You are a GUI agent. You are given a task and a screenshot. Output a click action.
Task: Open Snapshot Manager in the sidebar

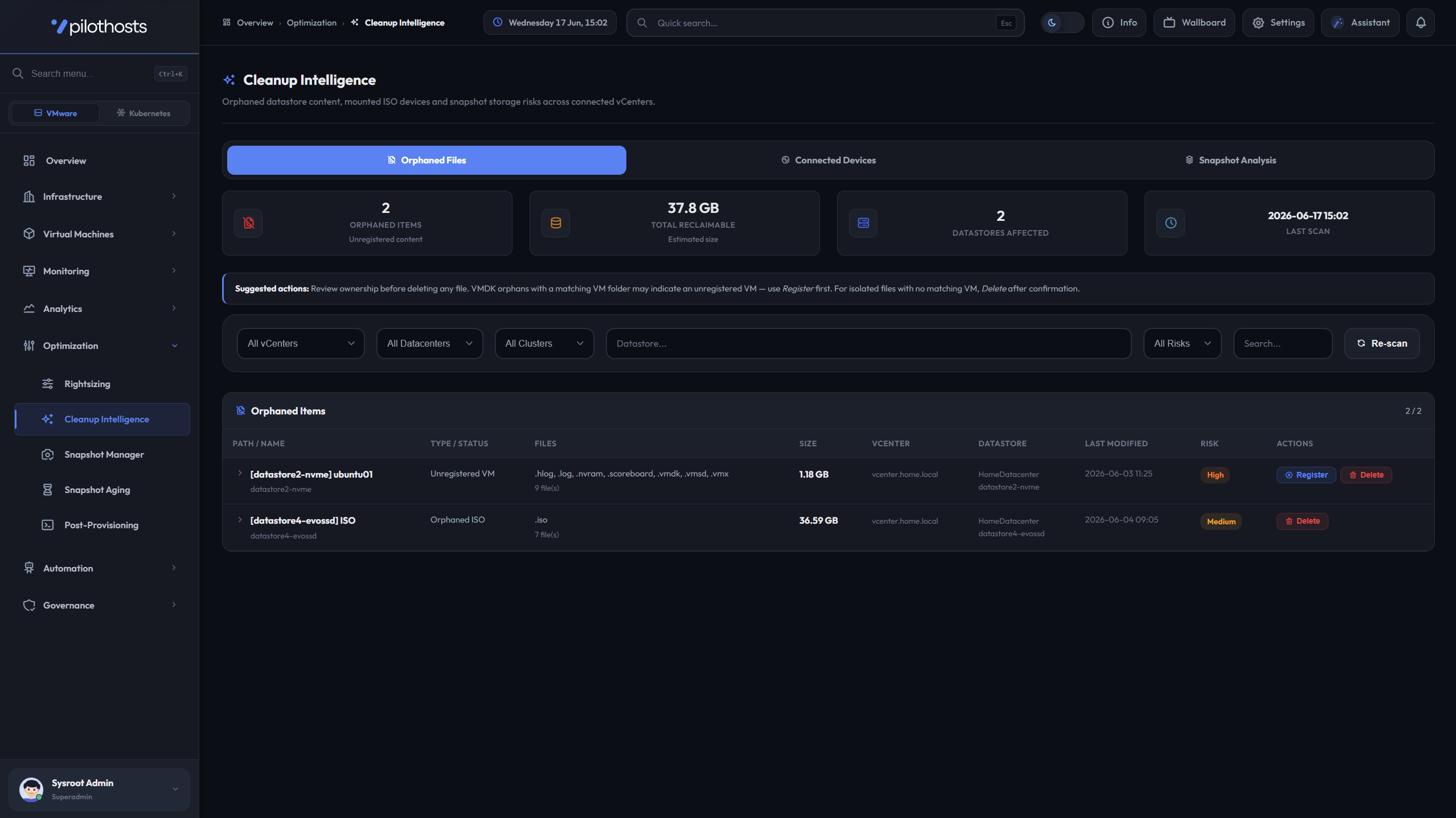pyautogui.click(x=102, y=454)
